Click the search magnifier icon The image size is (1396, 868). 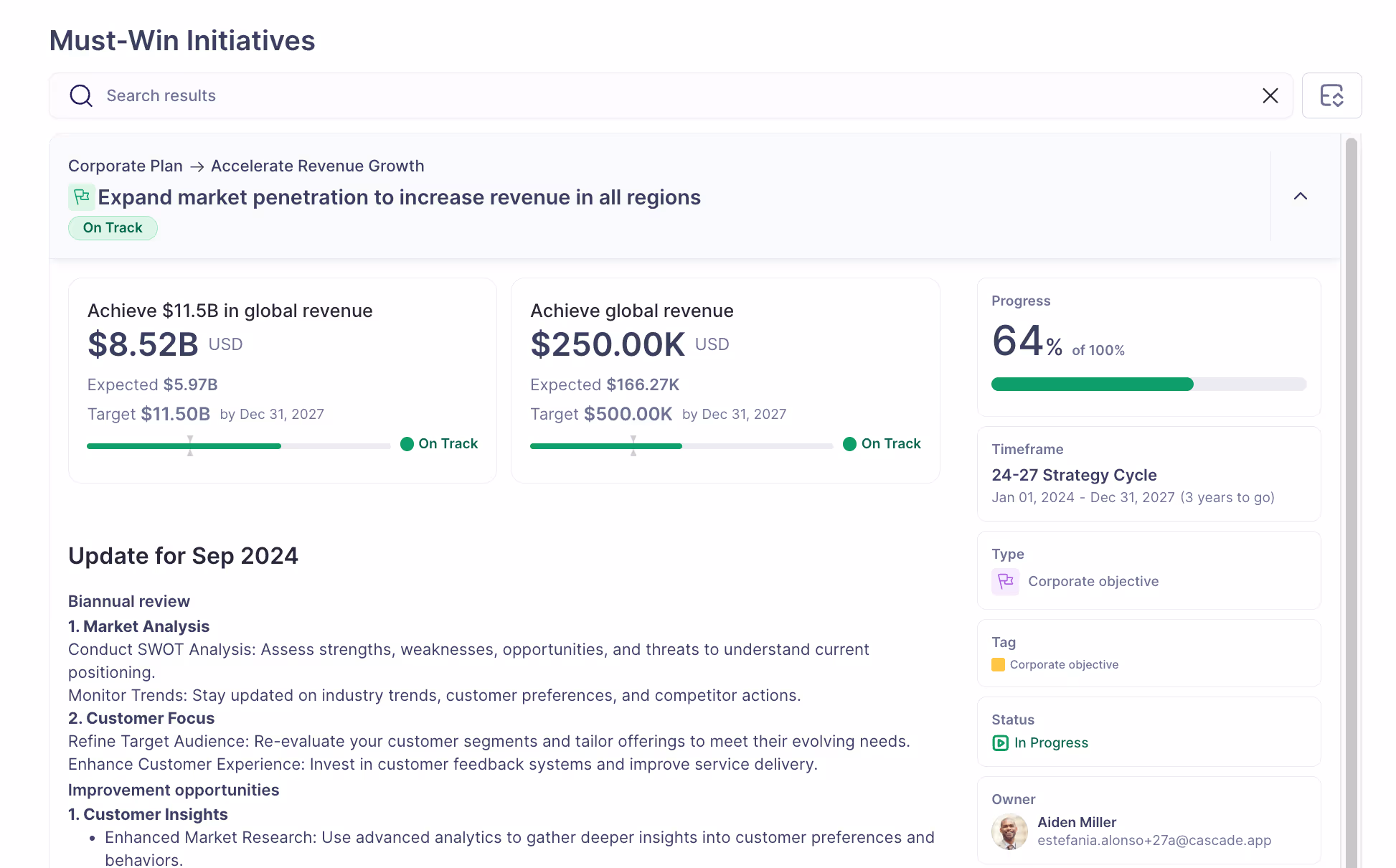point(81,95)
